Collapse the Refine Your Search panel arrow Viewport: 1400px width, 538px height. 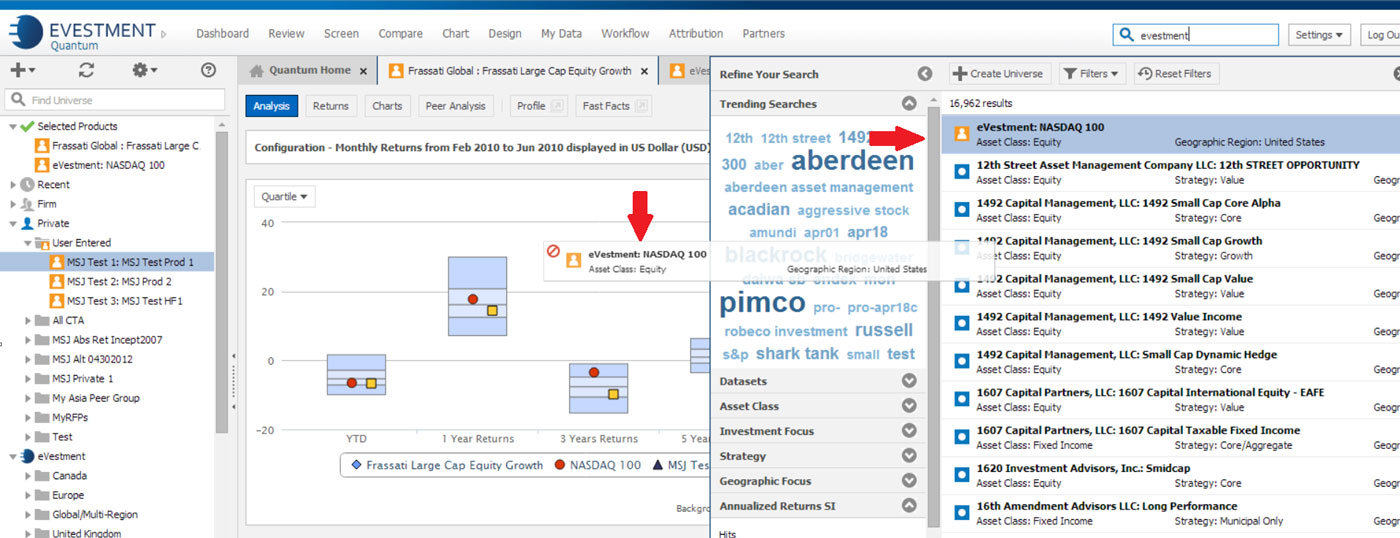925,74
